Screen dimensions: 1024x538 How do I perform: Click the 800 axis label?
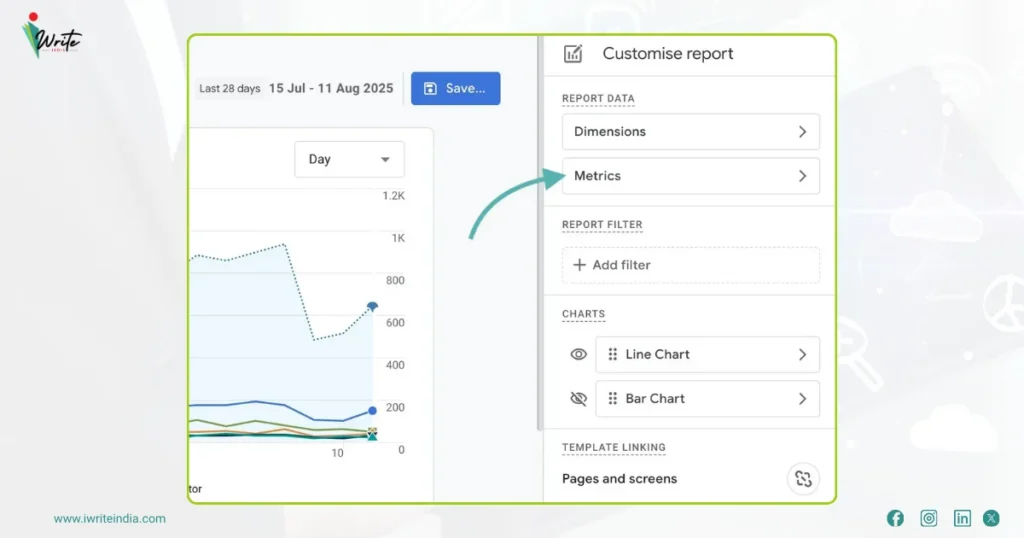tap(395, 281)
